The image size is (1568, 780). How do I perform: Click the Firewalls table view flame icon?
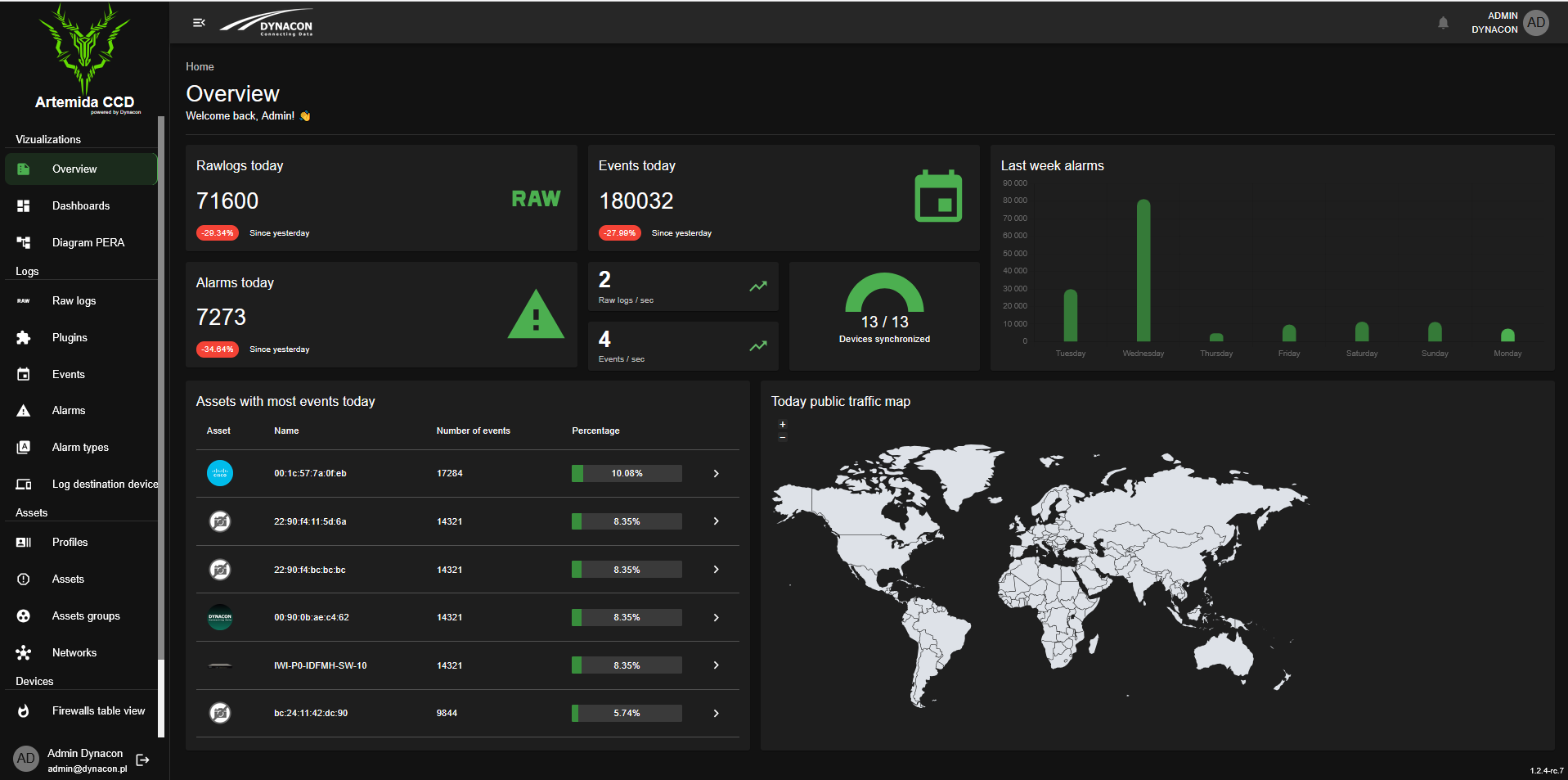click(x=24, y=710)
